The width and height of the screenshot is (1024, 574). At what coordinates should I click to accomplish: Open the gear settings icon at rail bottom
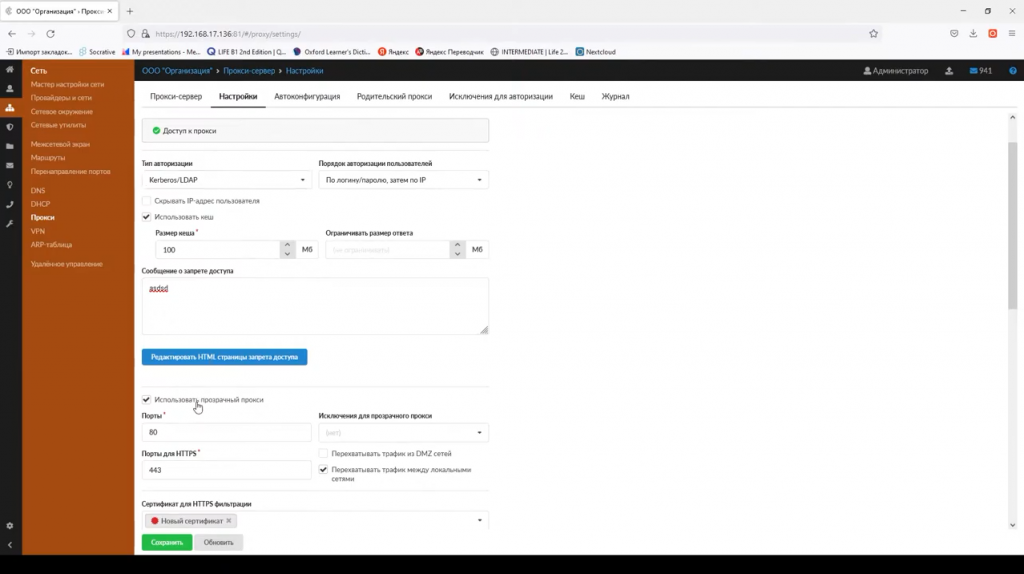click(10, 526)
